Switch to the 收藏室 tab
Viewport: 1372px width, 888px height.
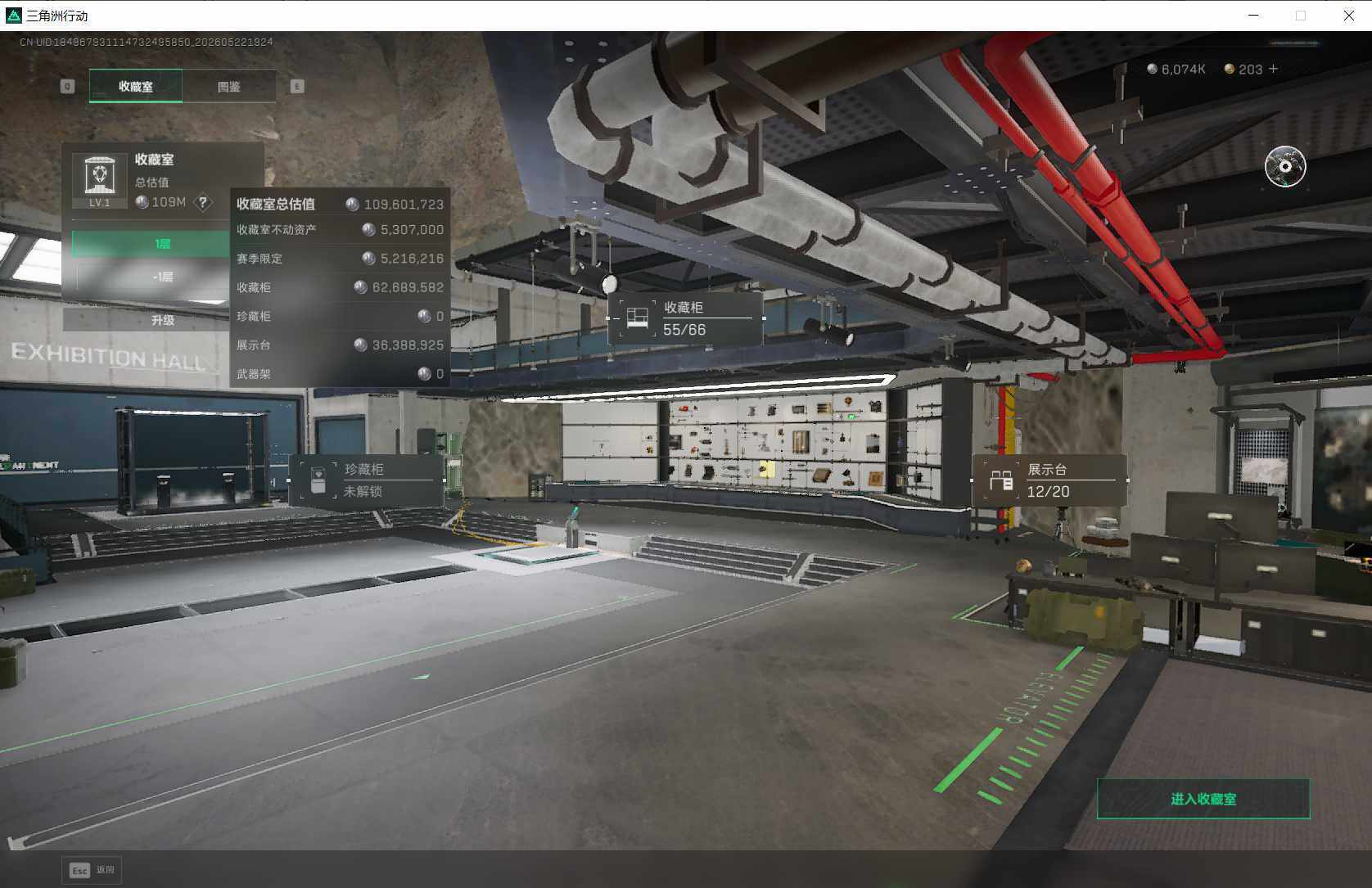136,86
